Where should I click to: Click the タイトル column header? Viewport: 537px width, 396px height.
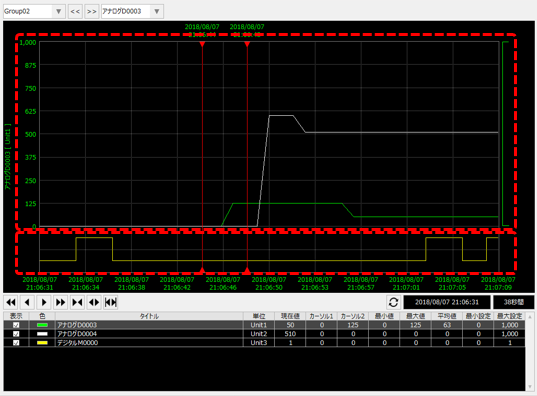point(149,316)
